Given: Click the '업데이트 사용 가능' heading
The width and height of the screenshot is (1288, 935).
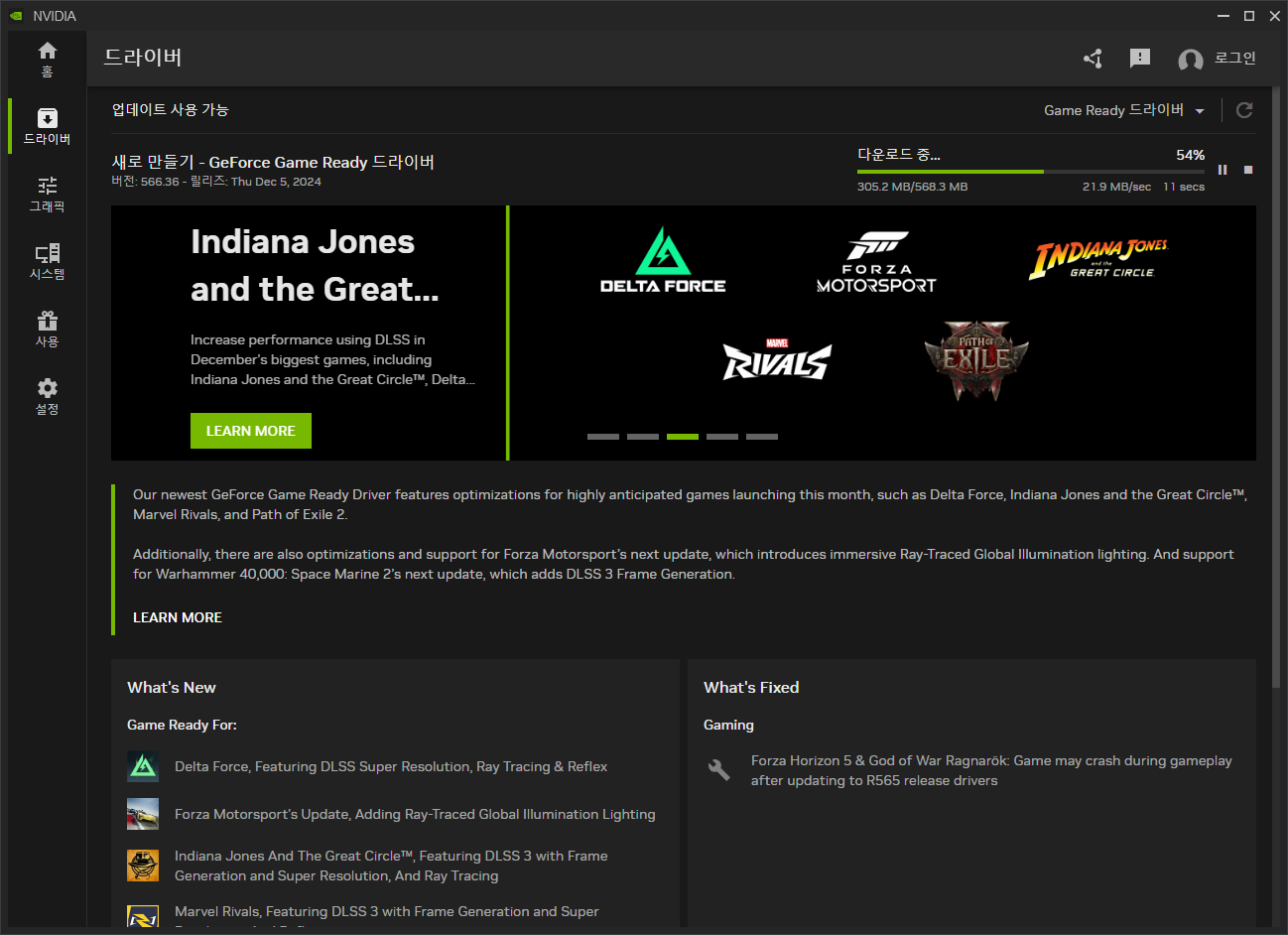Looking at the screenshot, I should click(171, 109).
